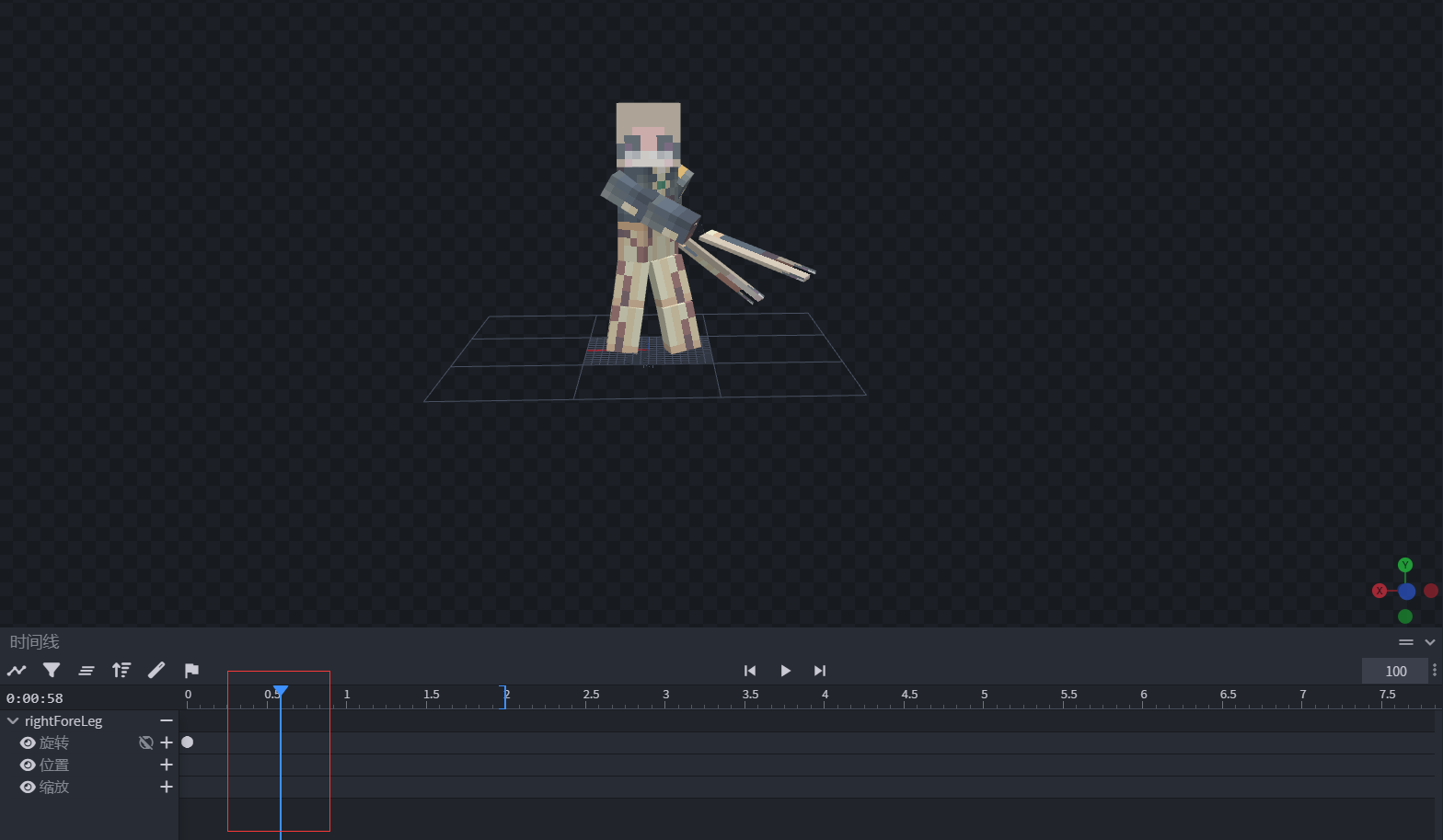Screen dimensions: 1443x840
Task: Select the 缩放 channel label
Action: [54, 787]
